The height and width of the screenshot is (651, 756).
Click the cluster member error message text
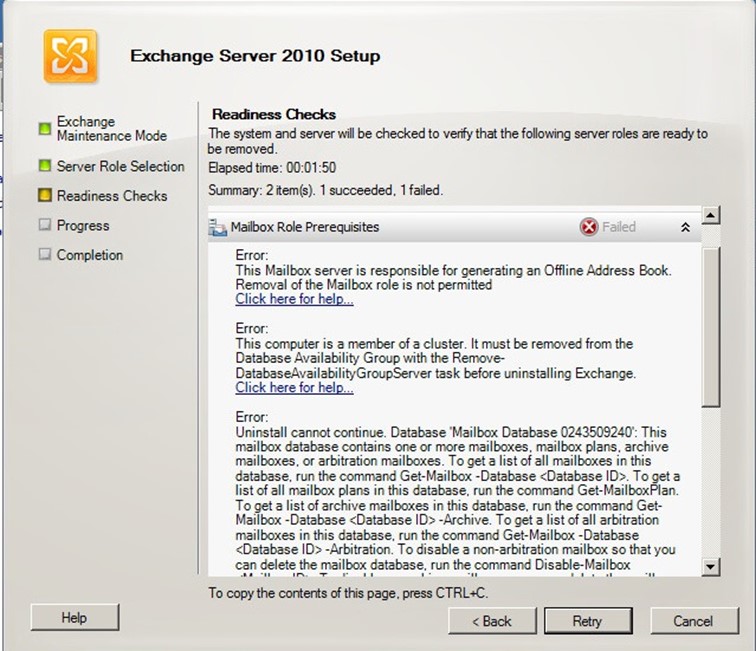pos(435,358)
